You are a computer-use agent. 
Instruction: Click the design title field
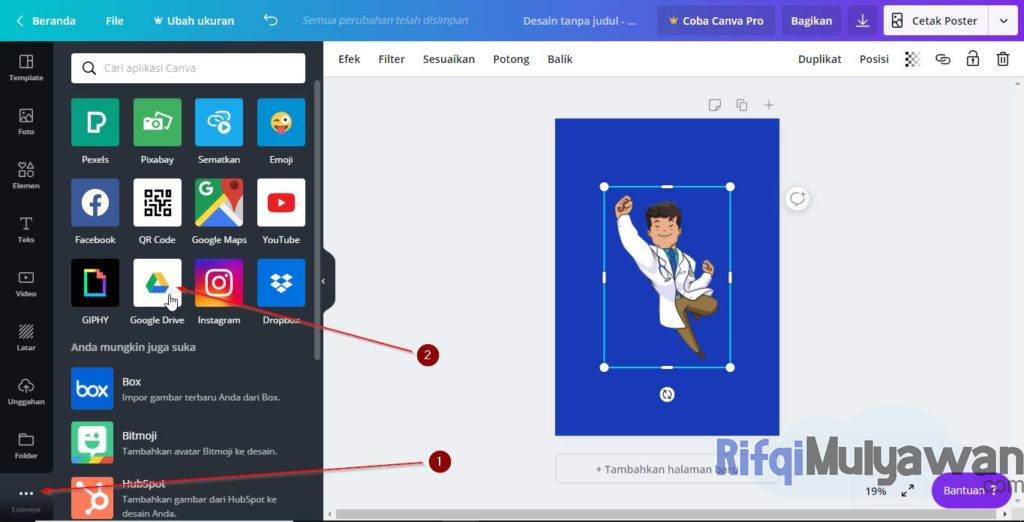(579, 21)
